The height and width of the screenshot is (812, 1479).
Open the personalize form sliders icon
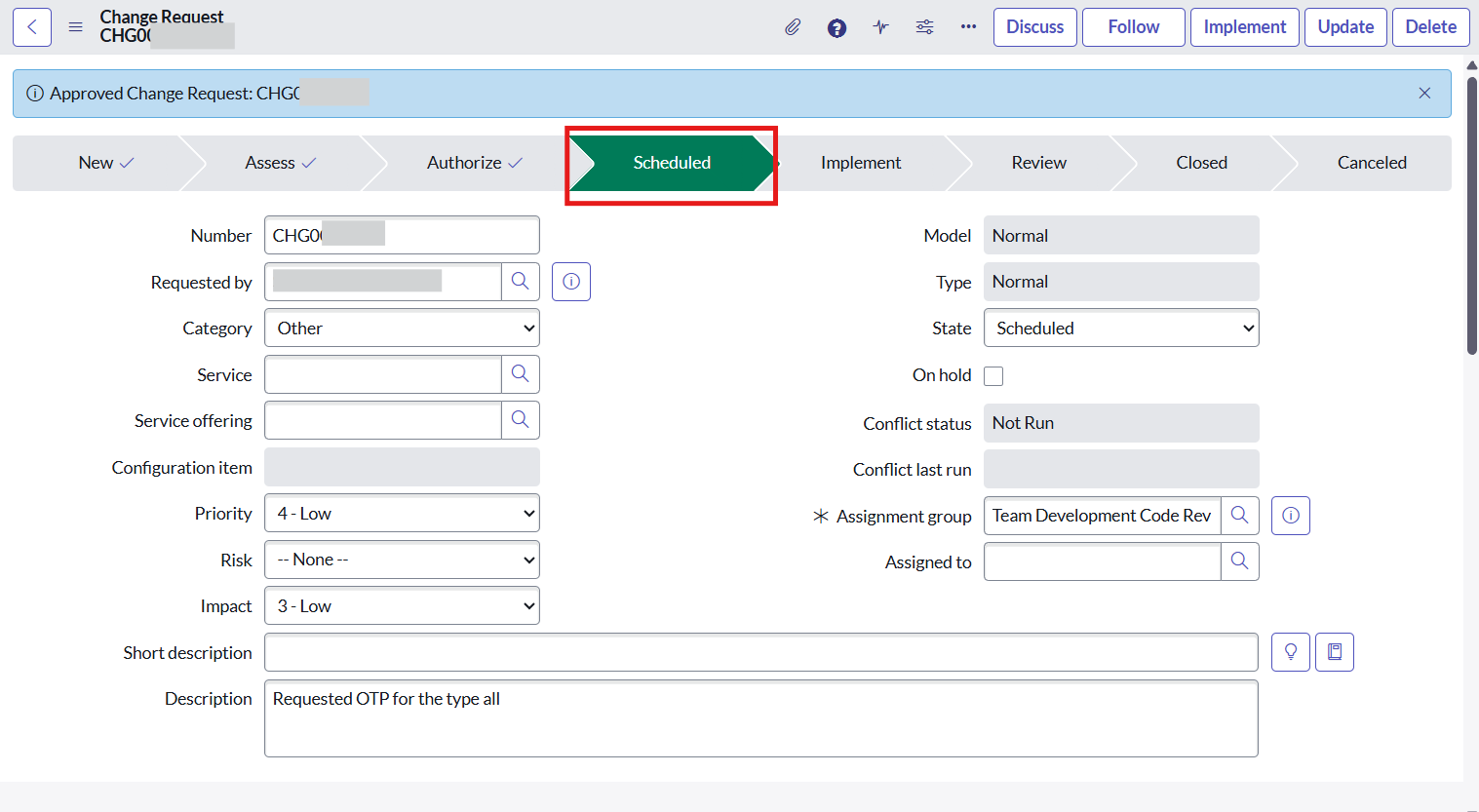(x=924, y=27)
